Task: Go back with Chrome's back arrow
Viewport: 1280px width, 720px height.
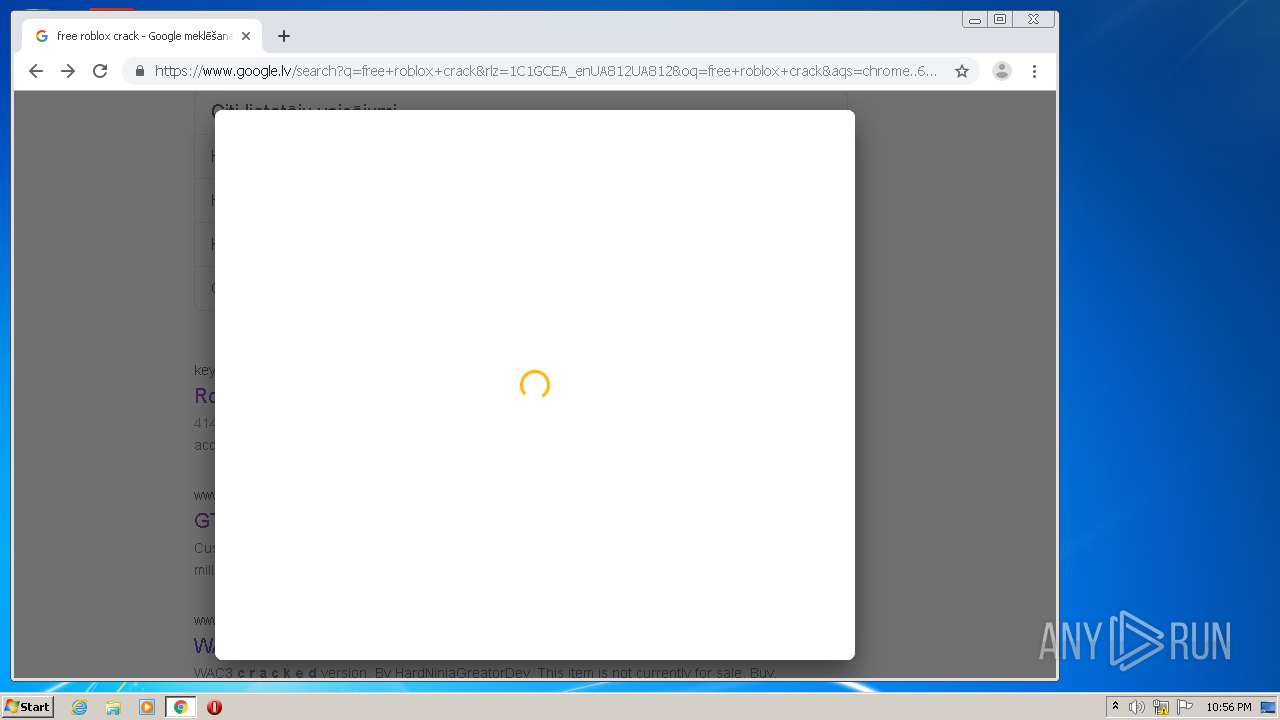Action: coord(36,71)
